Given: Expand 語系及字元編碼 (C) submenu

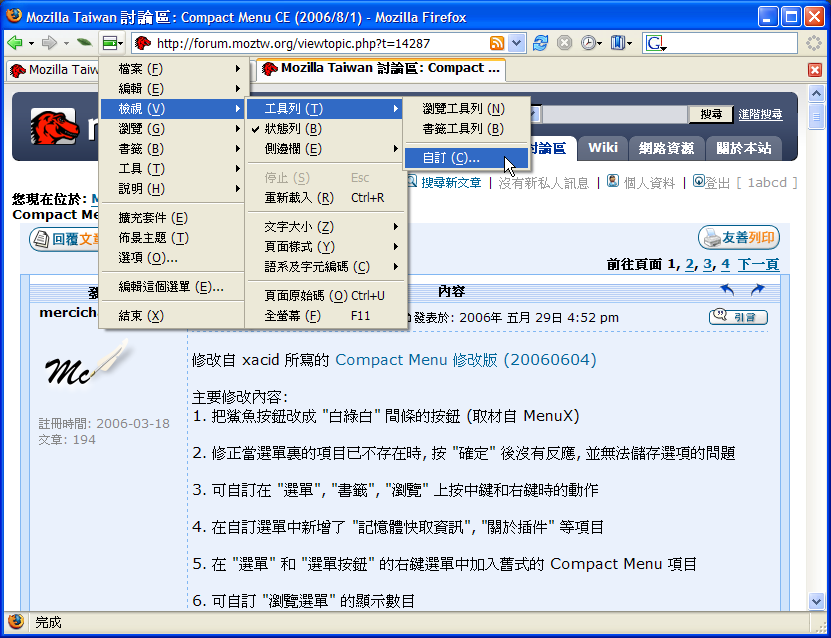Looking at the screenshot, I should click(325, 267).
